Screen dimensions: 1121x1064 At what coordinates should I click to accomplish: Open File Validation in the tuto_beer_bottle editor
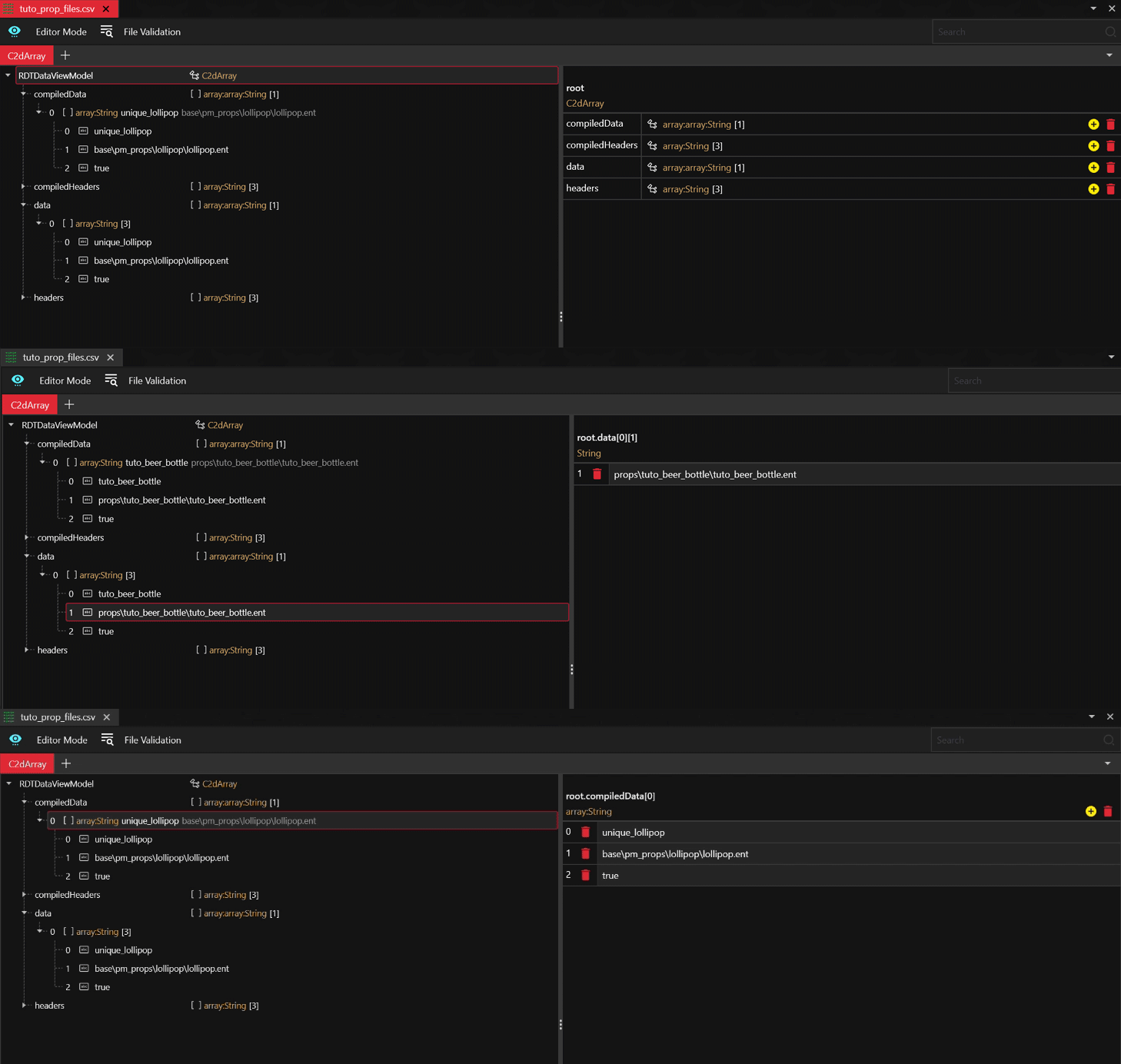coord(157,381)
